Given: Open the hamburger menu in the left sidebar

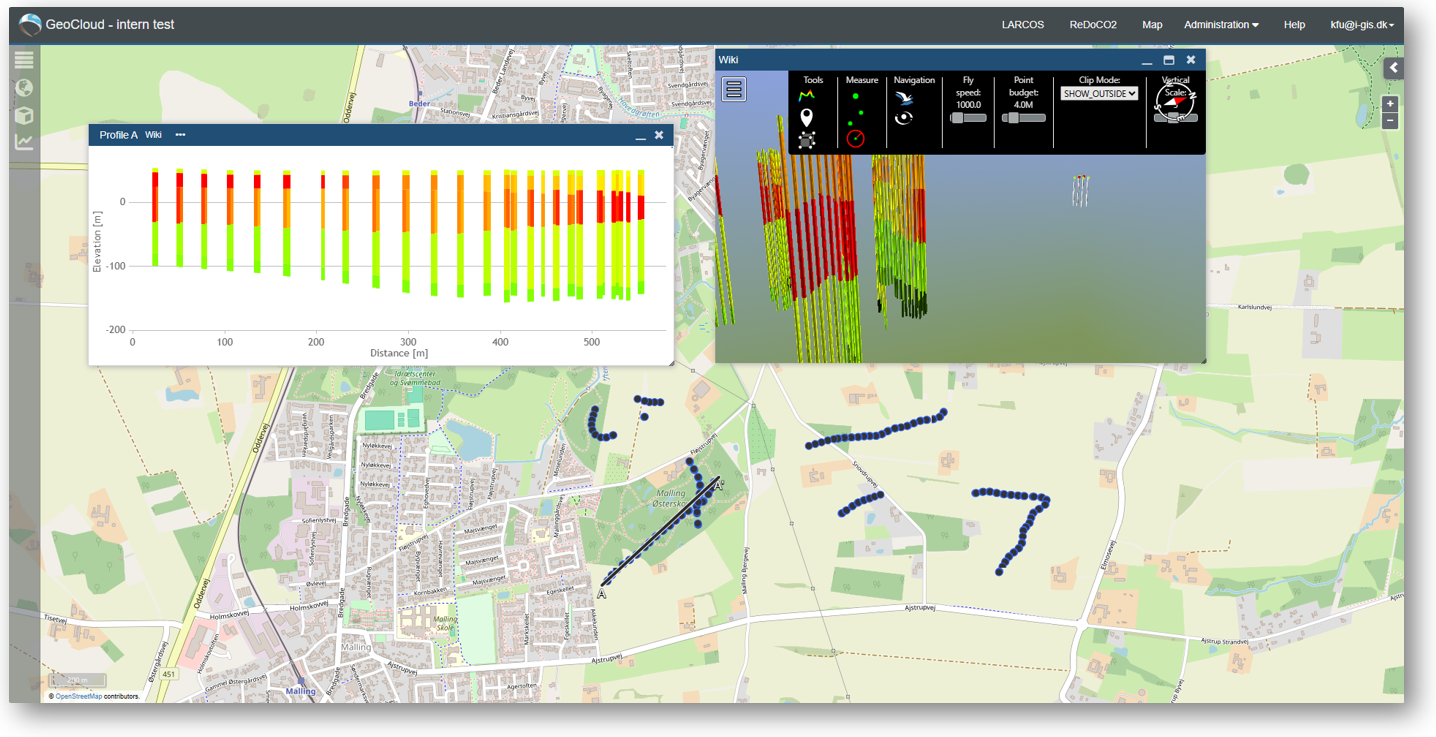Looking at the screenshot, I should [x=24, y=60].
